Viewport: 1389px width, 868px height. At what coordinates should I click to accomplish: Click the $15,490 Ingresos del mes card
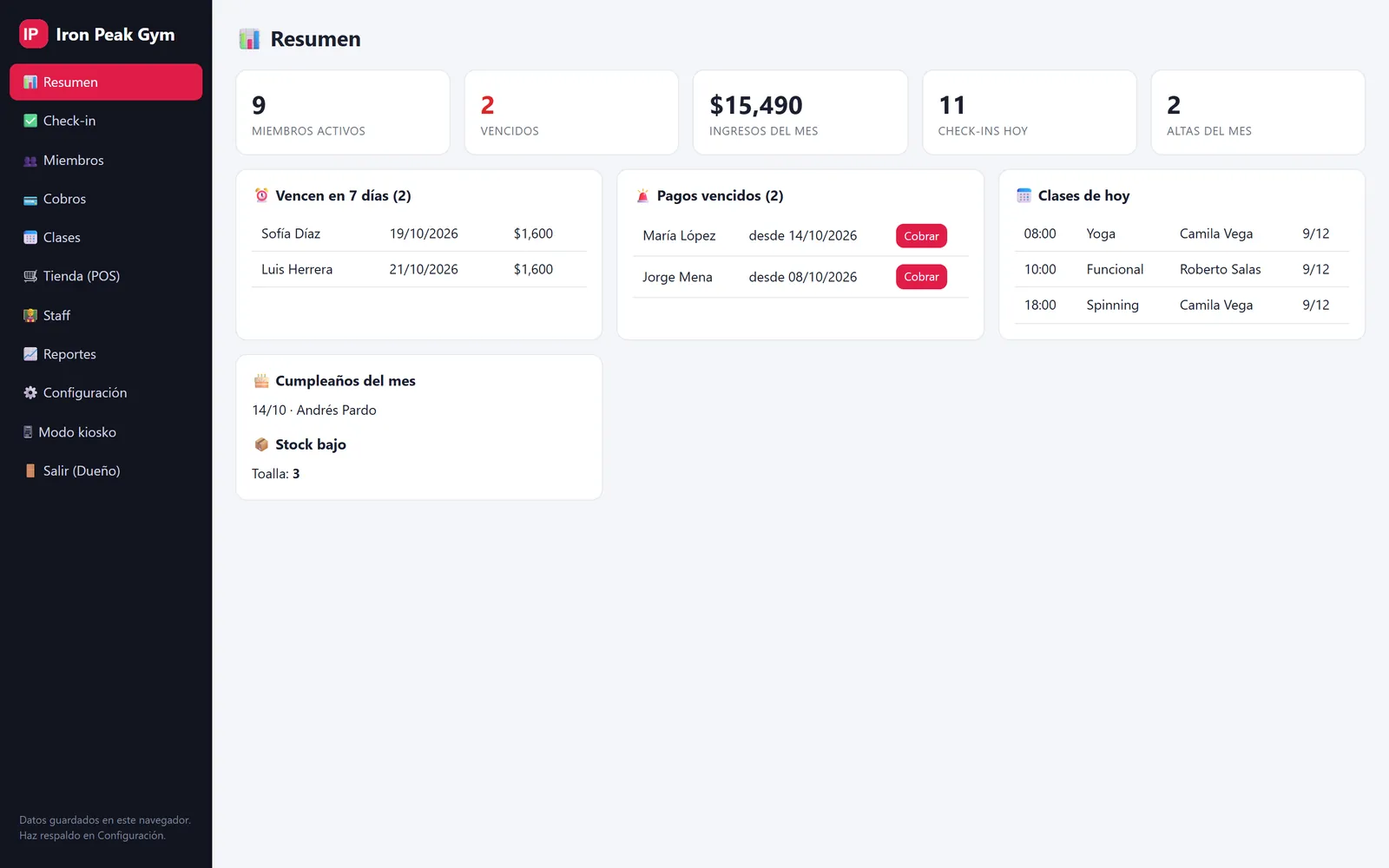tap(800, 113)
